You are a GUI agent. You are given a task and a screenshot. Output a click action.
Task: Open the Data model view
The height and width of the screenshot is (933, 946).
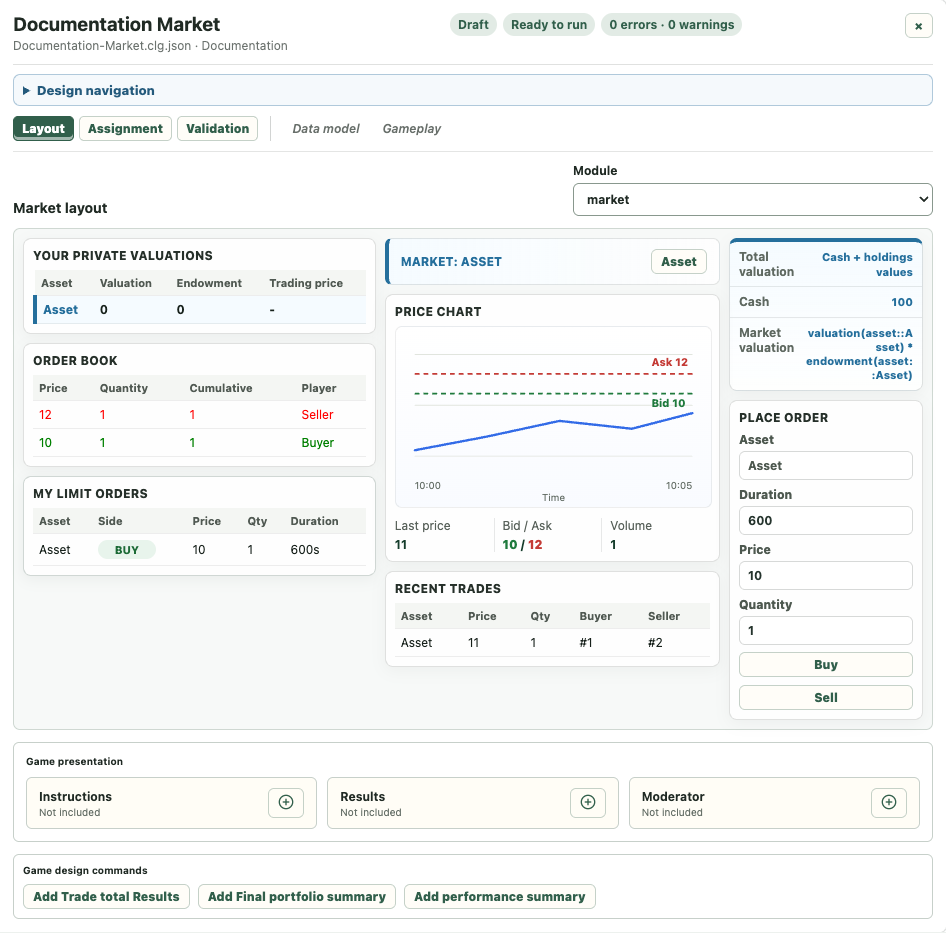(326, 129)
